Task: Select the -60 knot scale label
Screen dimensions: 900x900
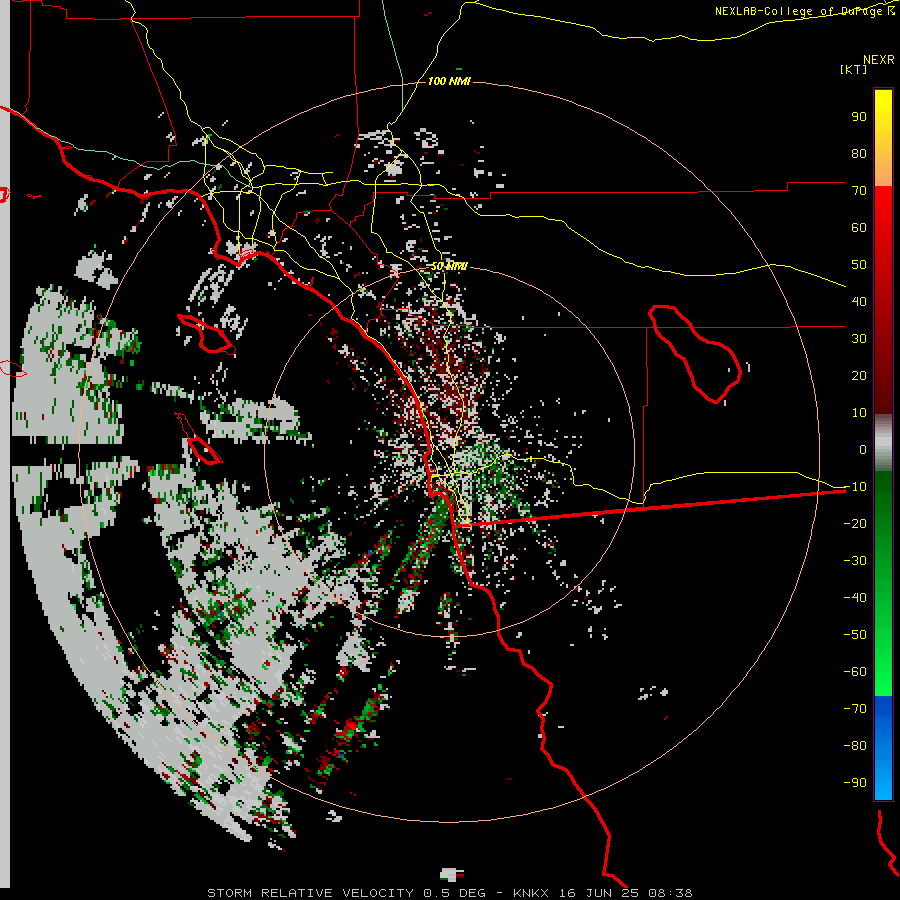Action: (x=855, y=672)
